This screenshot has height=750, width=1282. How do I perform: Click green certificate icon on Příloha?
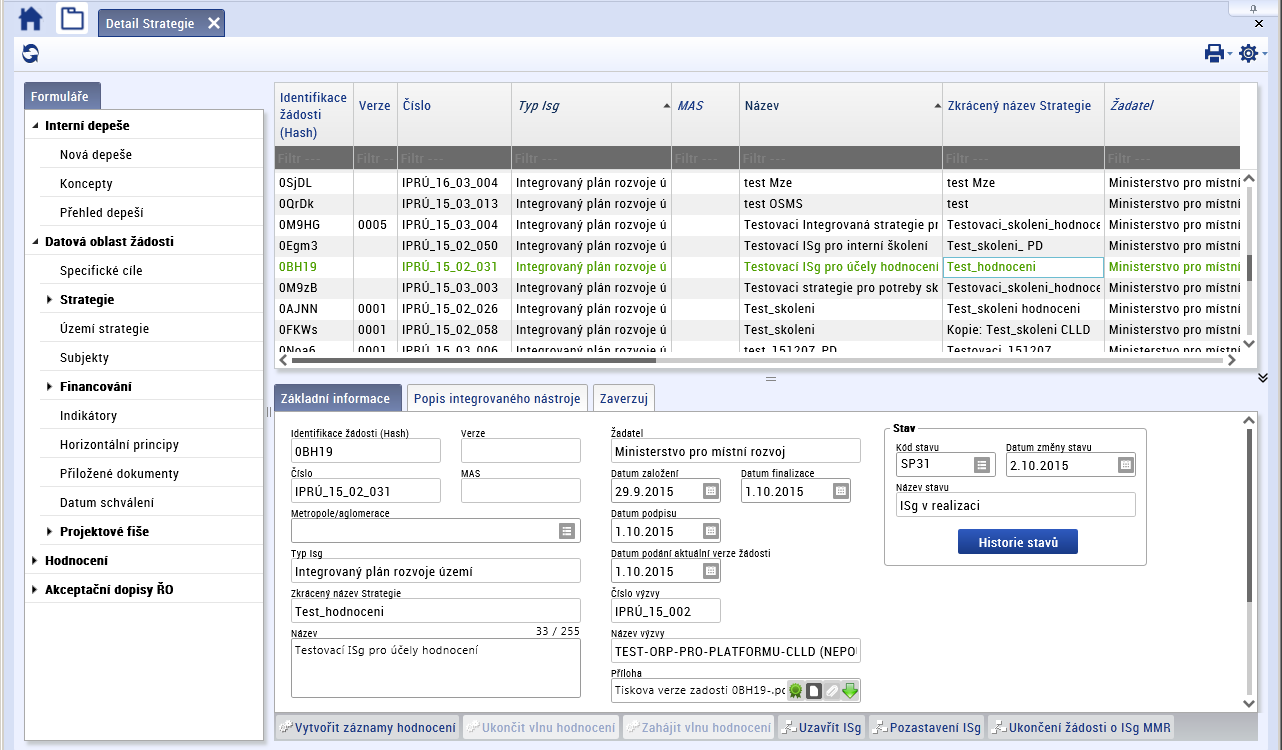(796, 690)
